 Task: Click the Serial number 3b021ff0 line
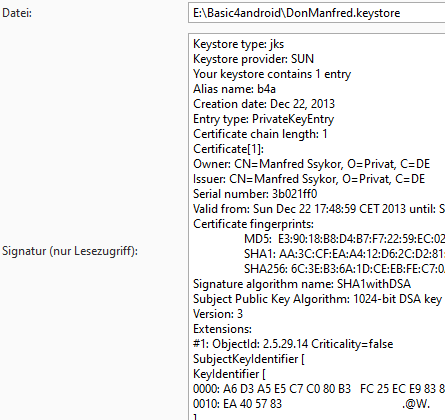pyautogui.click(x=255, y=194)
